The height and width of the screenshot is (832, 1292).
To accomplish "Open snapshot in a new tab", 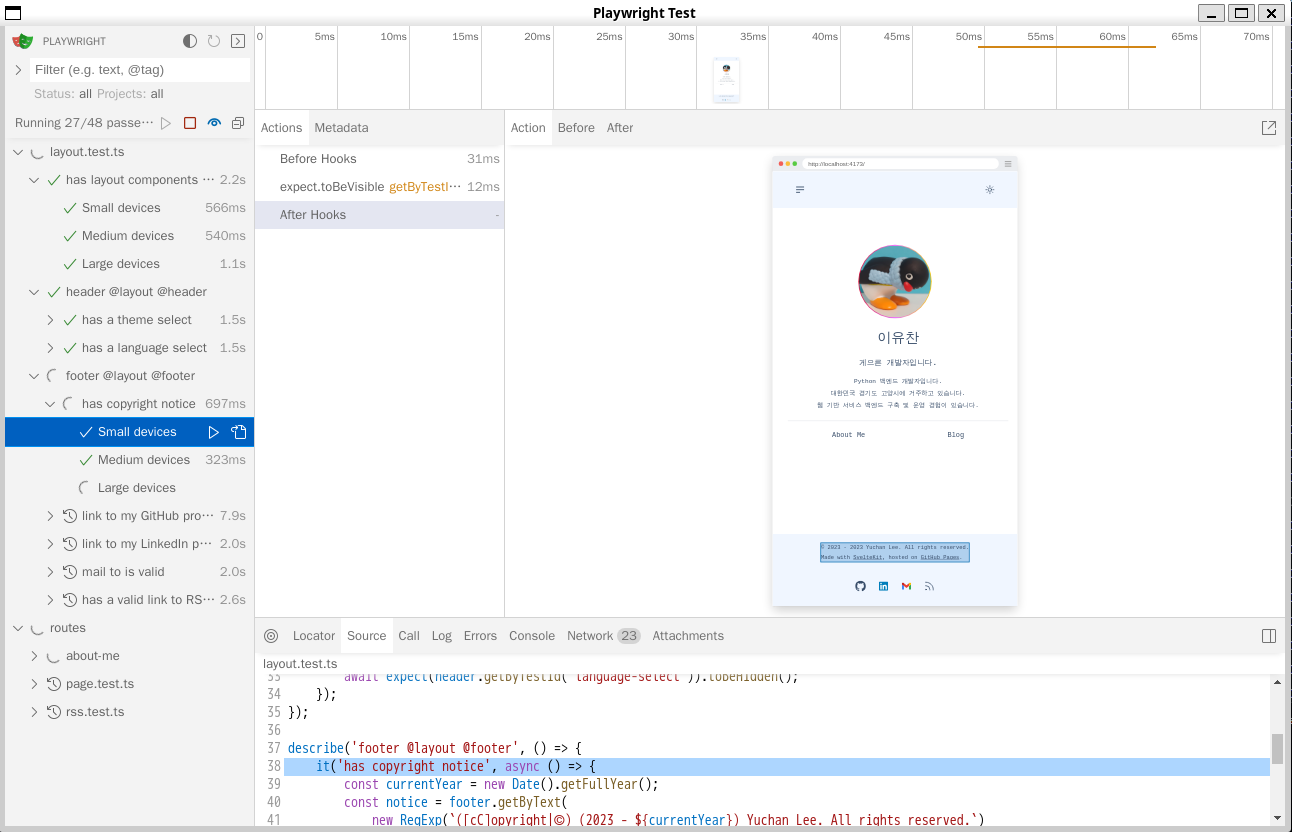I will click(1269, 128).
